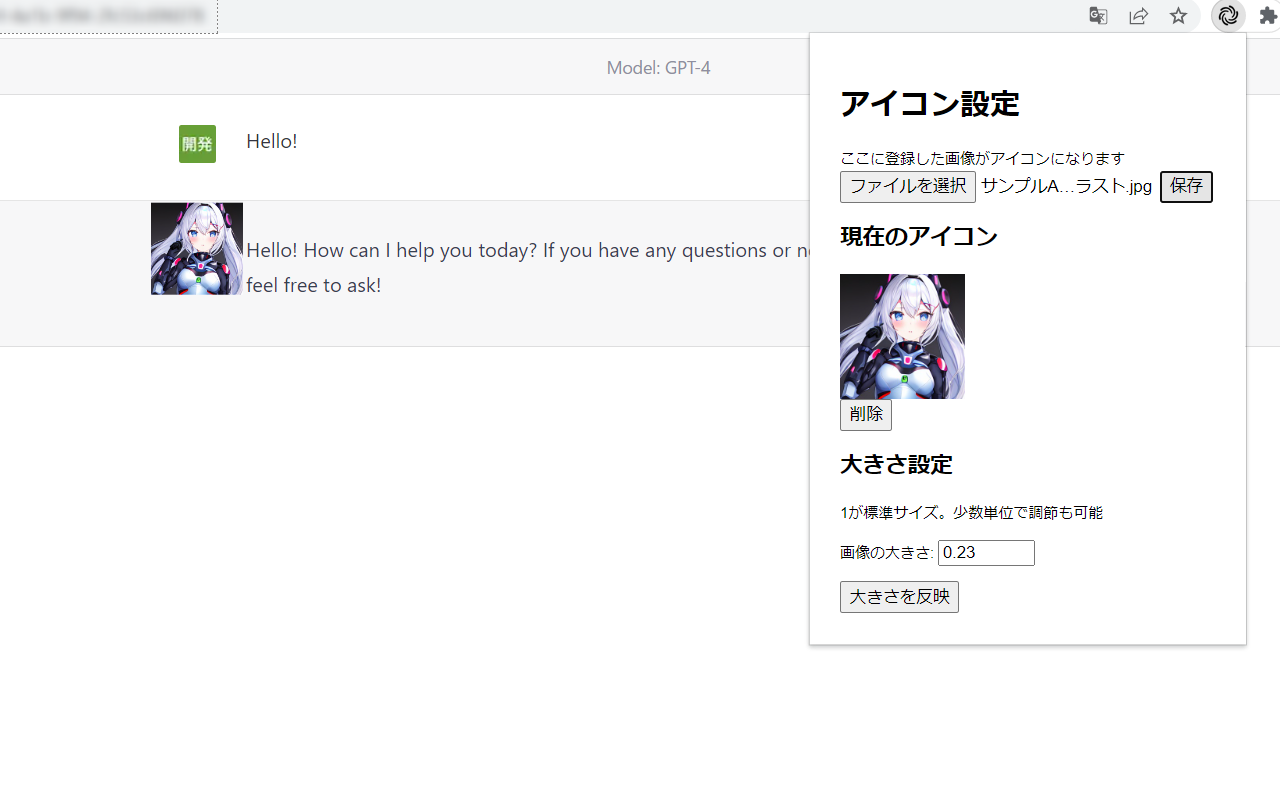The height and width of the screenshot is (800, 1280).
Task: Click the アイコン設定 heading
Action: (x=929, y=104)
